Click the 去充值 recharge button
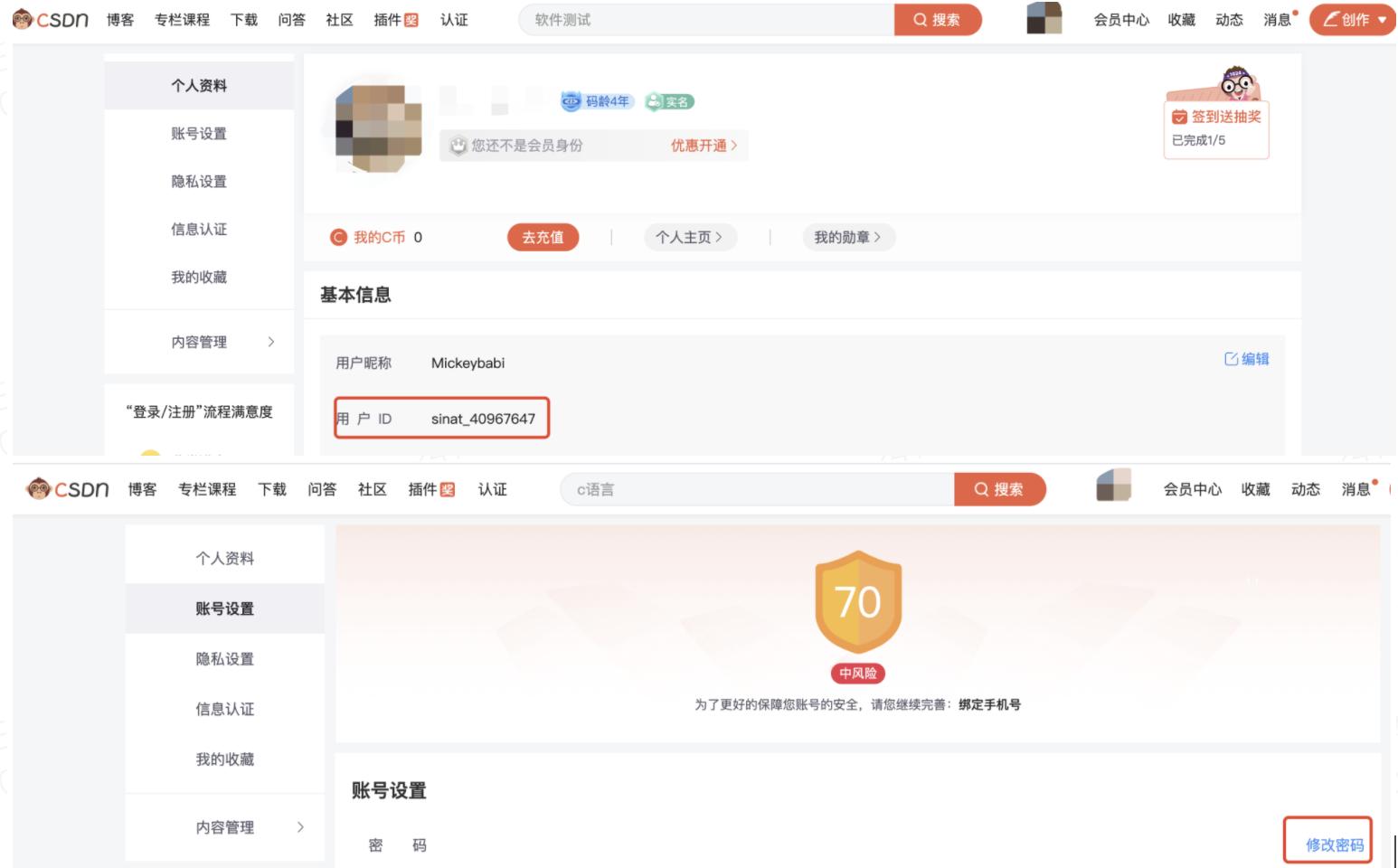The image size is (1398, 868). 543,237
